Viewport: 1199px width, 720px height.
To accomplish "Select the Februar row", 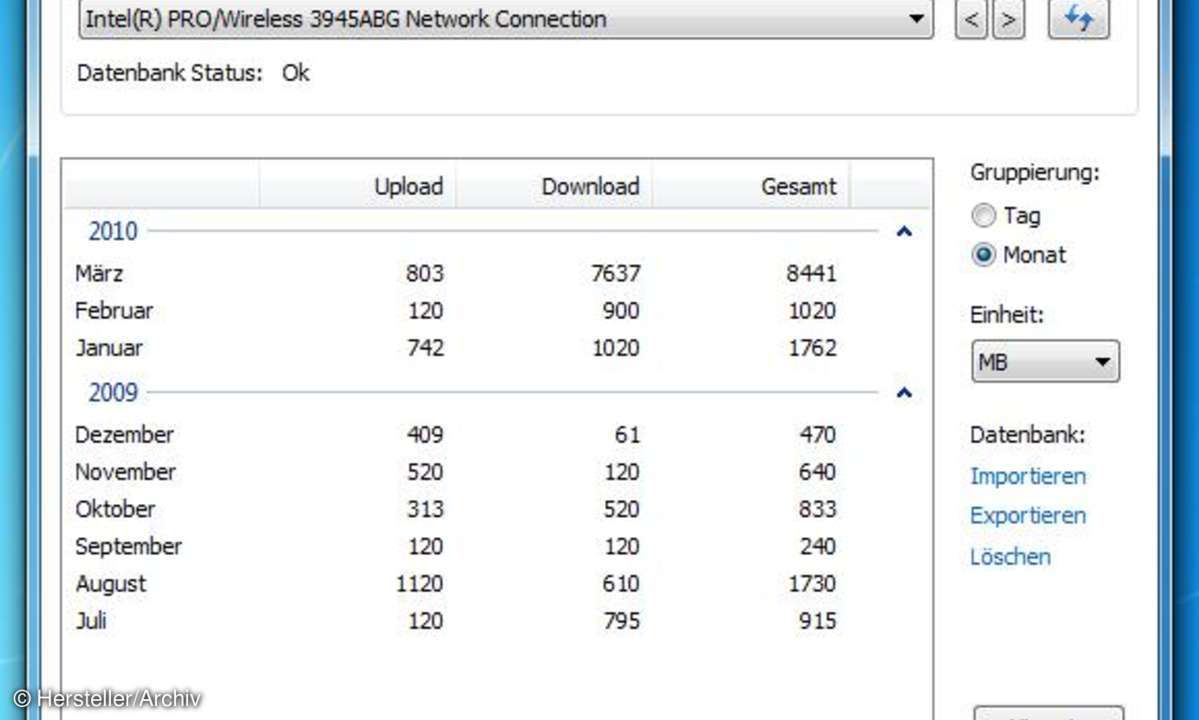I will [x=497, y=310].
